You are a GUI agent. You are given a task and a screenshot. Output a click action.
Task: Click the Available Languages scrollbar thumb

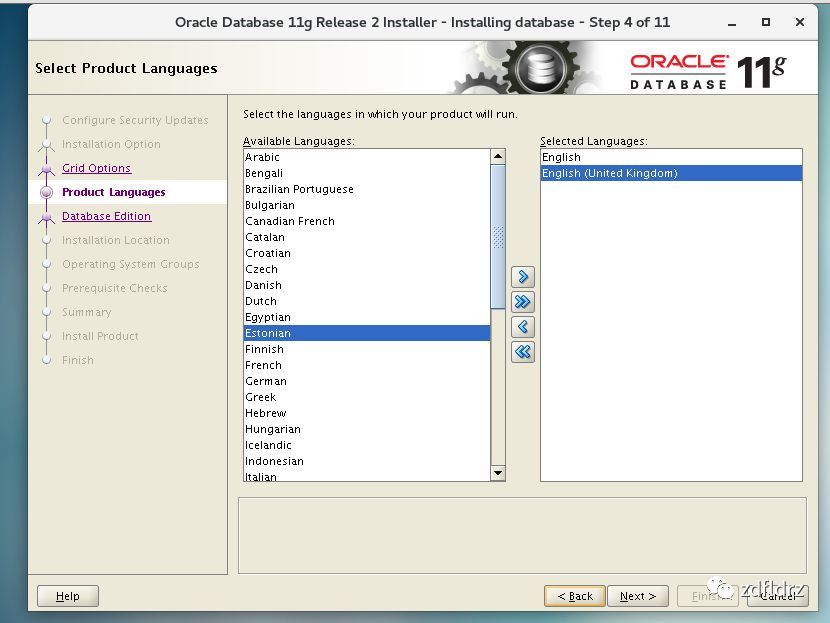498,236
